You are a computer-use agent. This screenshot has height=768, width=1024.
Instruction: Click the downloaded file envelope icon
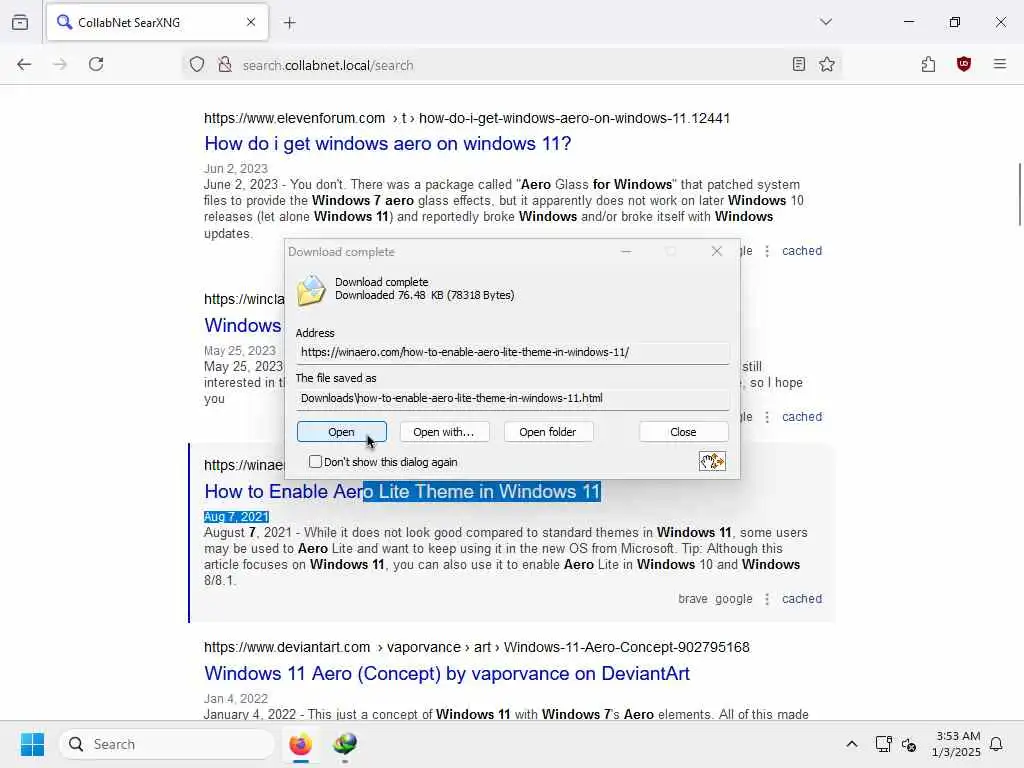pos(312,290)
